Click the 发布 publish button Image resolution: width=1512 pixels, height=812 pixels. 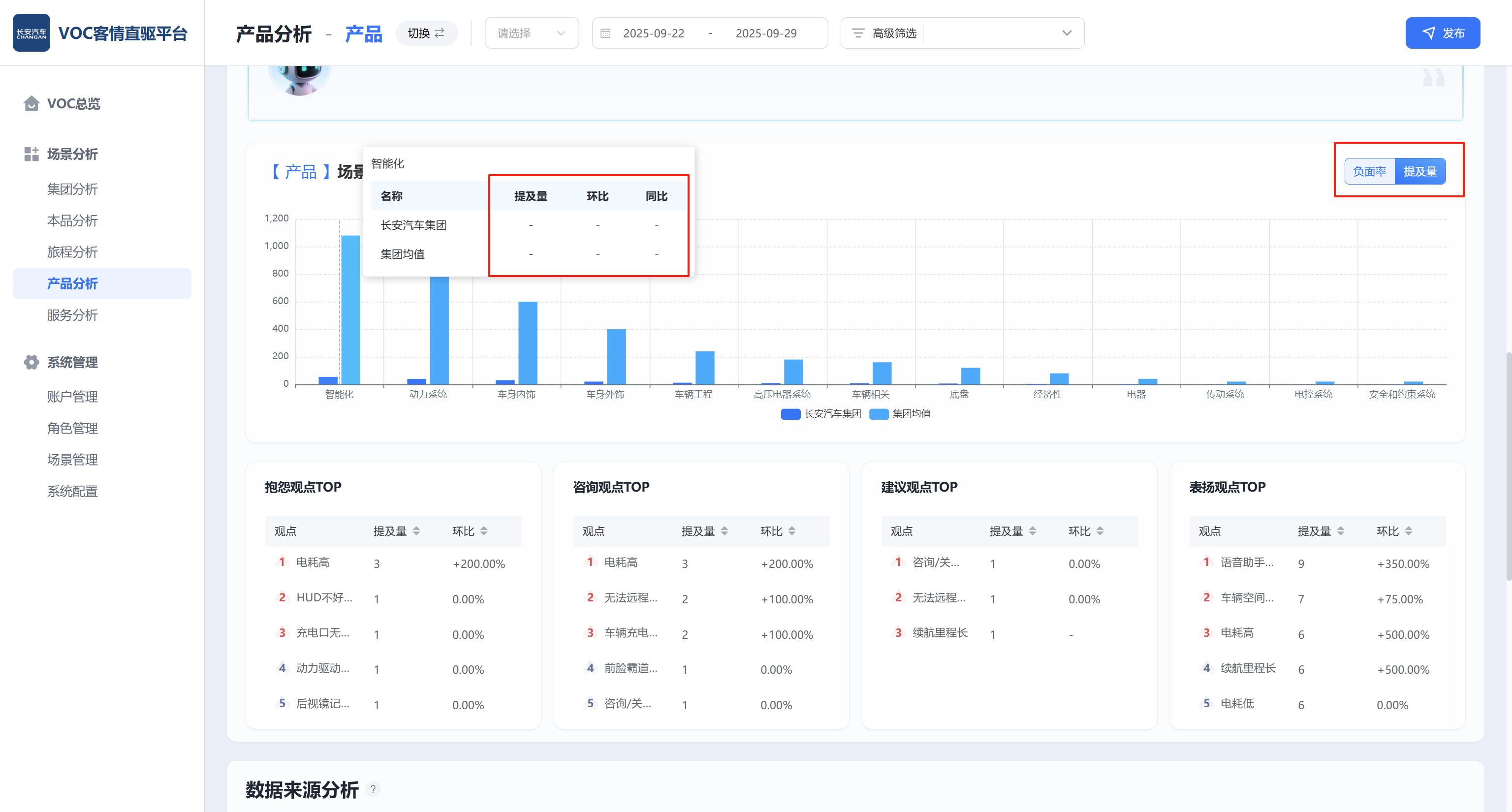point(1442,33)
